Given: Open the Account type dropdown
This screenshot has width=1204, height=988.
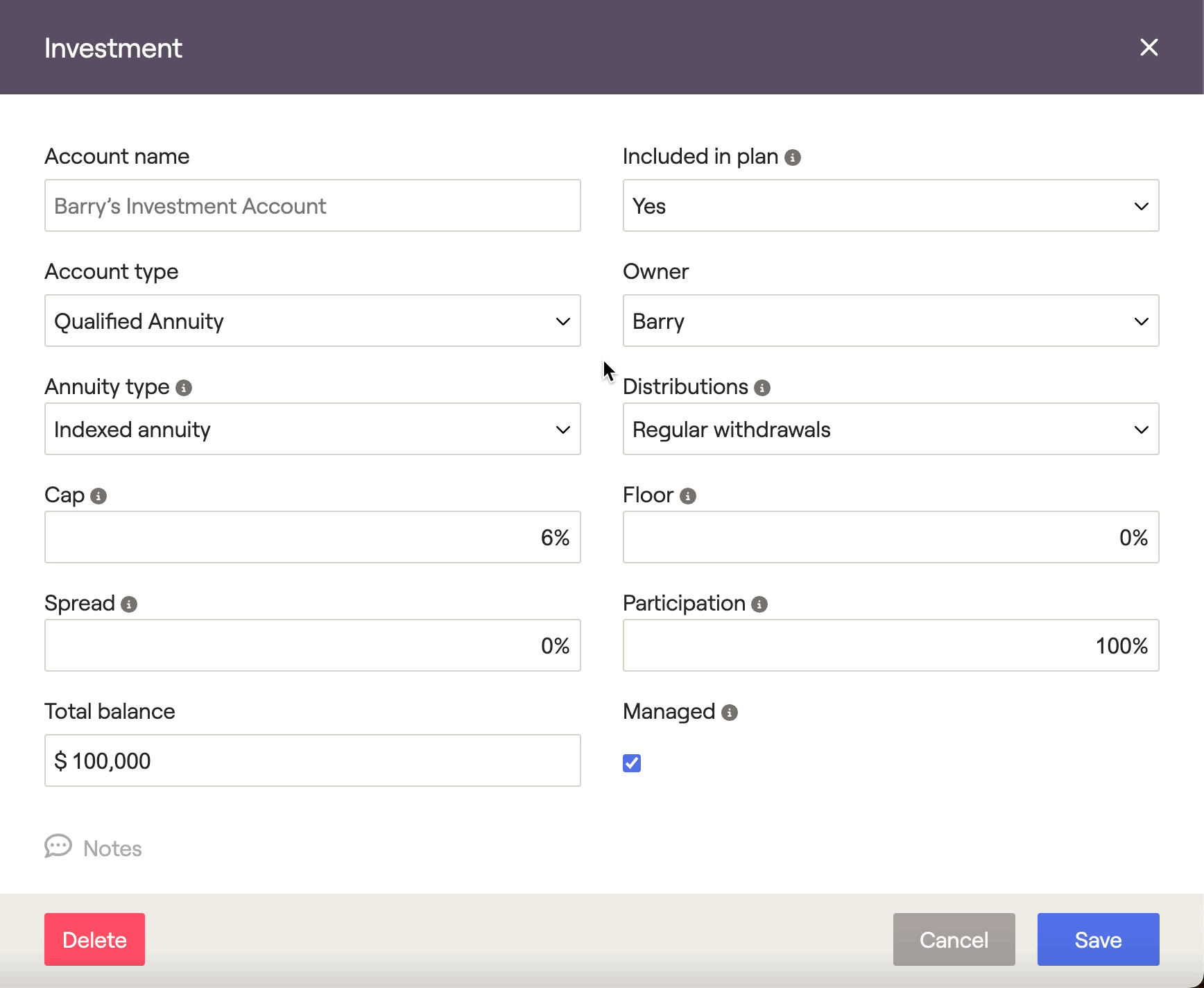Looking at the screenshot, I should click(312, 321).
